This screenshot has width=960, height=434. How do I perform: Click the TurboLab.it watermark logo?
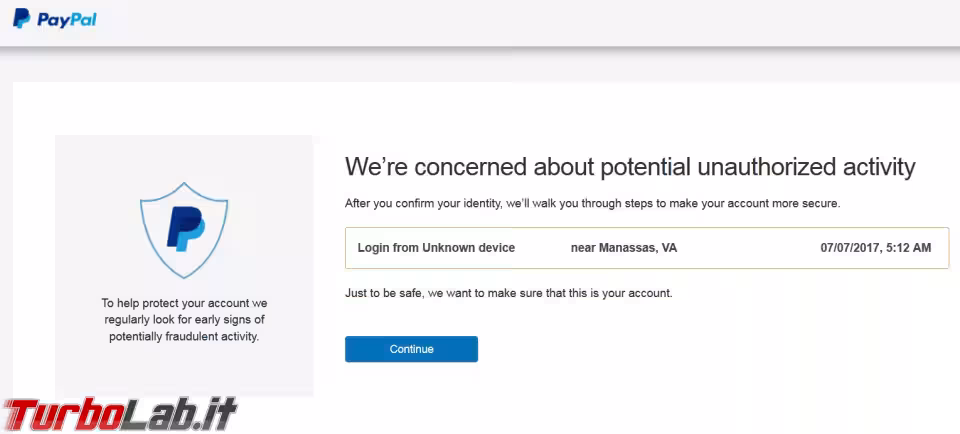tap(119, 414)
